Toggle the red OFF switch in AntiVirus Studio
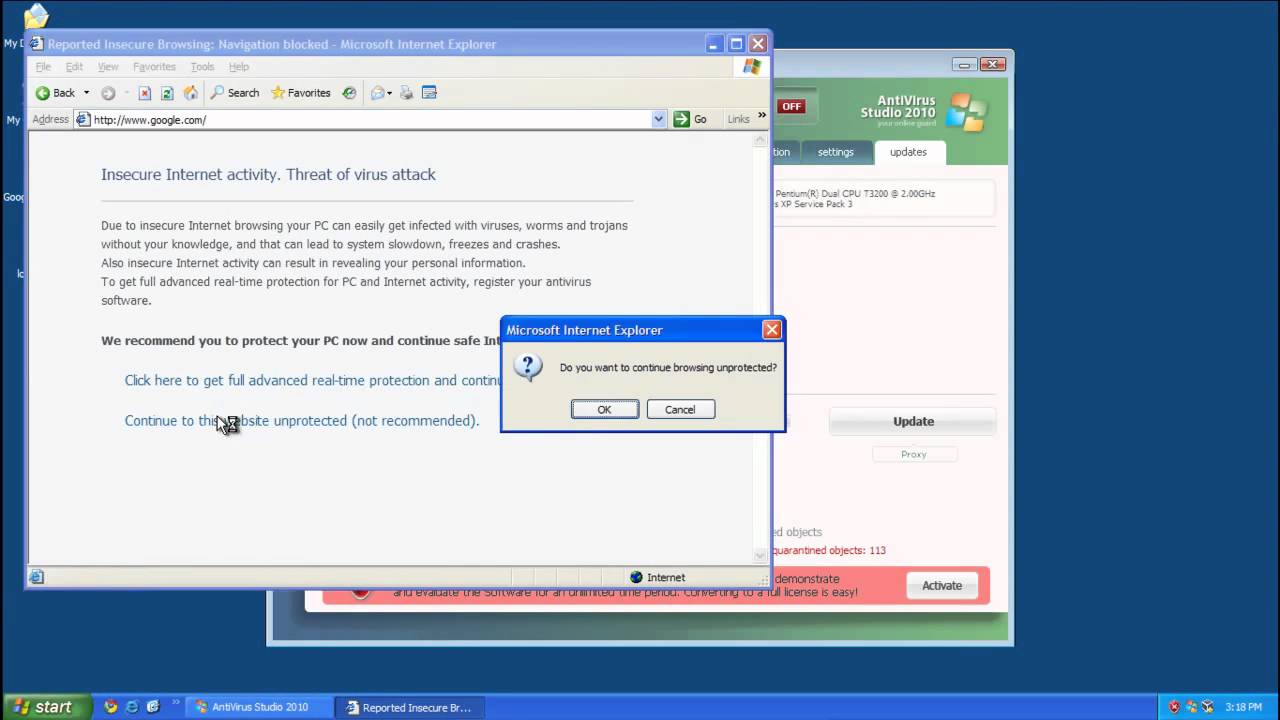1280x720 pixels. coord(792,106)
